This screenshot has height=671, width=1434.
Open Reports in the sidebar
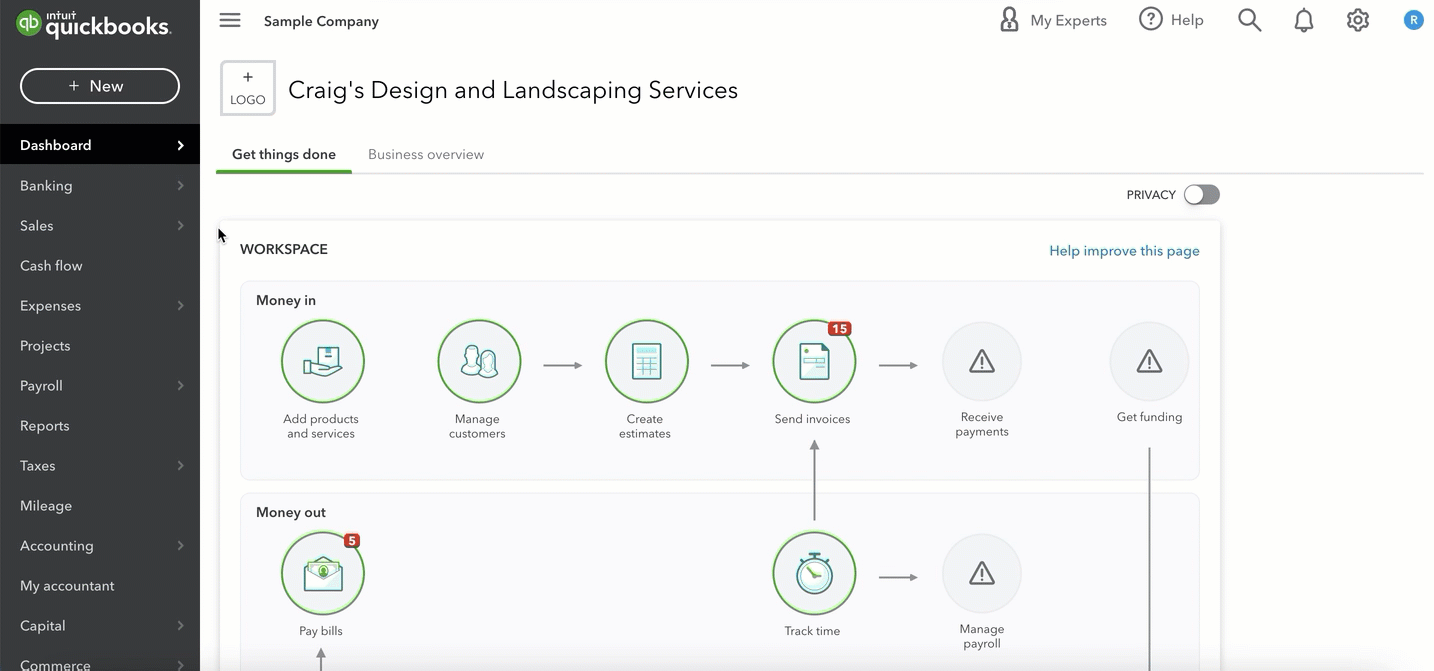(x=100, y=425)
